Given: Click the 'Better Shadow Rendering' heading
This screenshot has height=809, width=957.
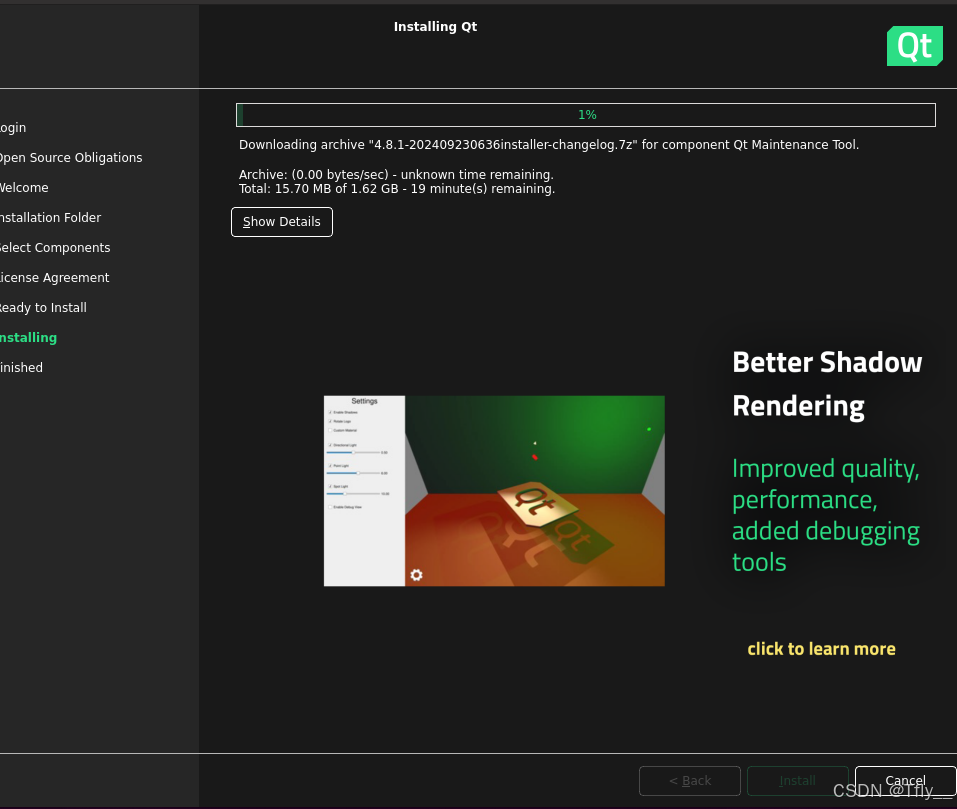Looking at the screenshot, I should pos(827,384).
